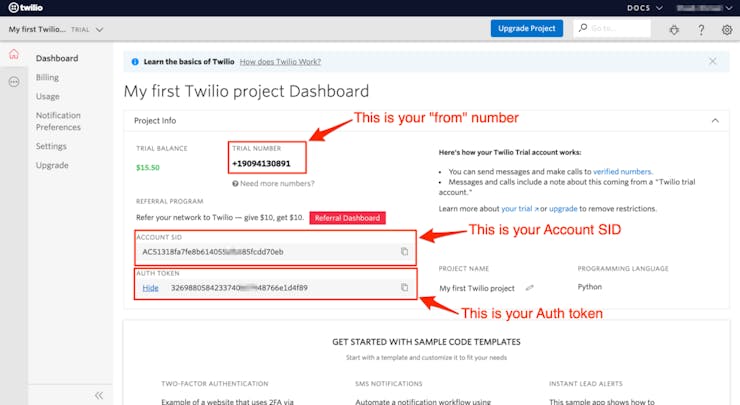Screen dimensions: 740x405
Task: Collapse the Project Info panel
Action: point(715,120)
